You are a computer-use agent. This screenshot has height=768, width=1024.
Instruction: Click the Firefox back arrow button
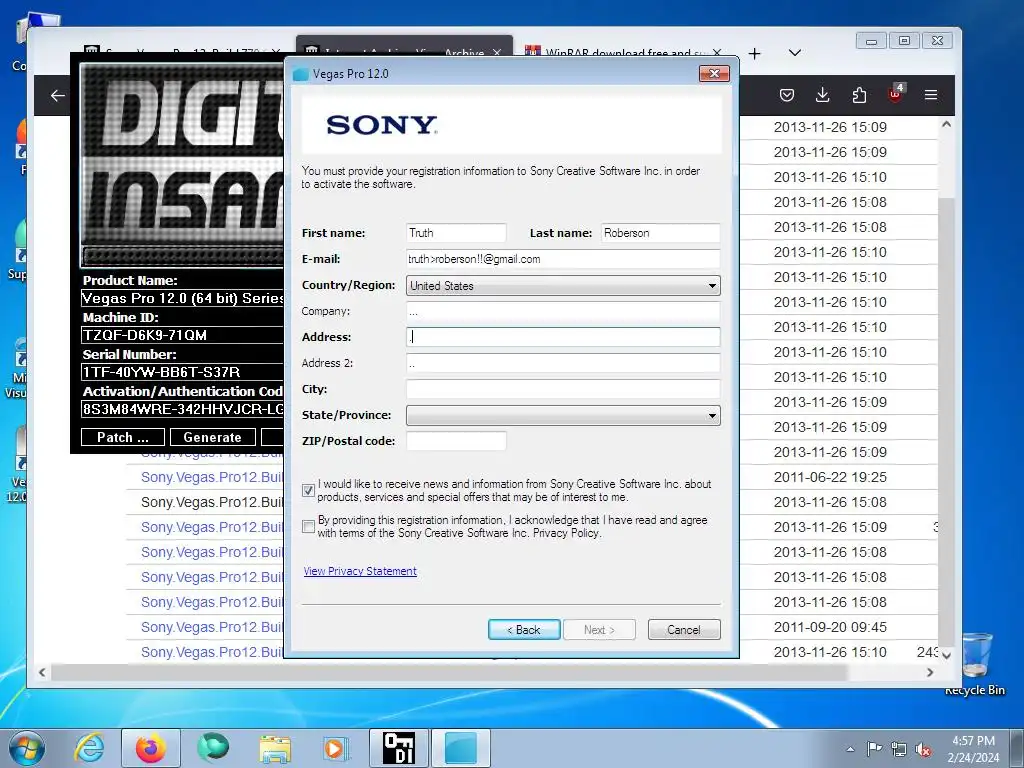pyautogui.click(x=57, y=96)
